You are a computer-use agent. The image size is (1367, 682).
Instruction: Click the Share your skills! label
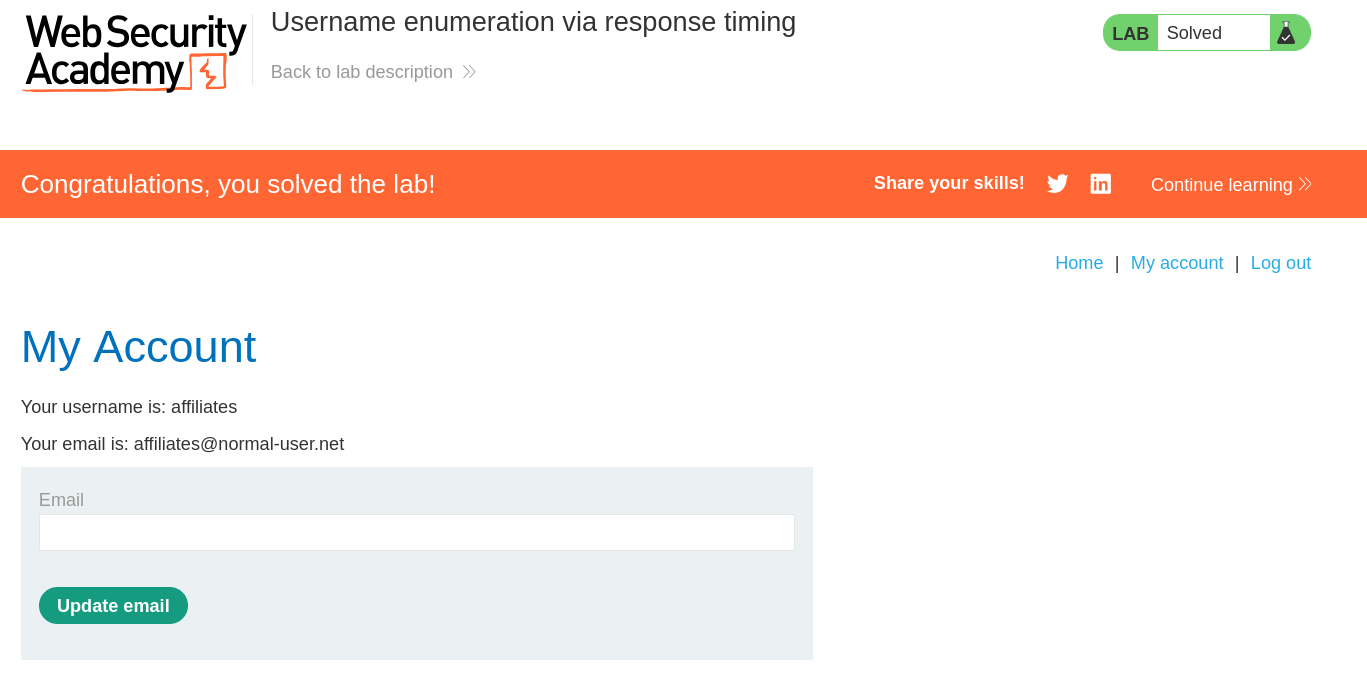(x=949, y=183)
